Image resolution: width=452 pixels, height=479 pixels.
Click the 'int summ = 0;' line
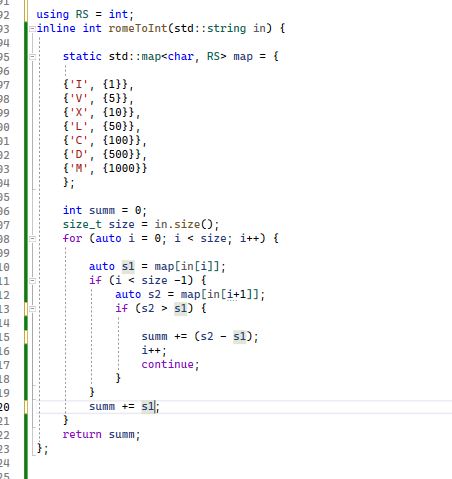pos(105,210)
